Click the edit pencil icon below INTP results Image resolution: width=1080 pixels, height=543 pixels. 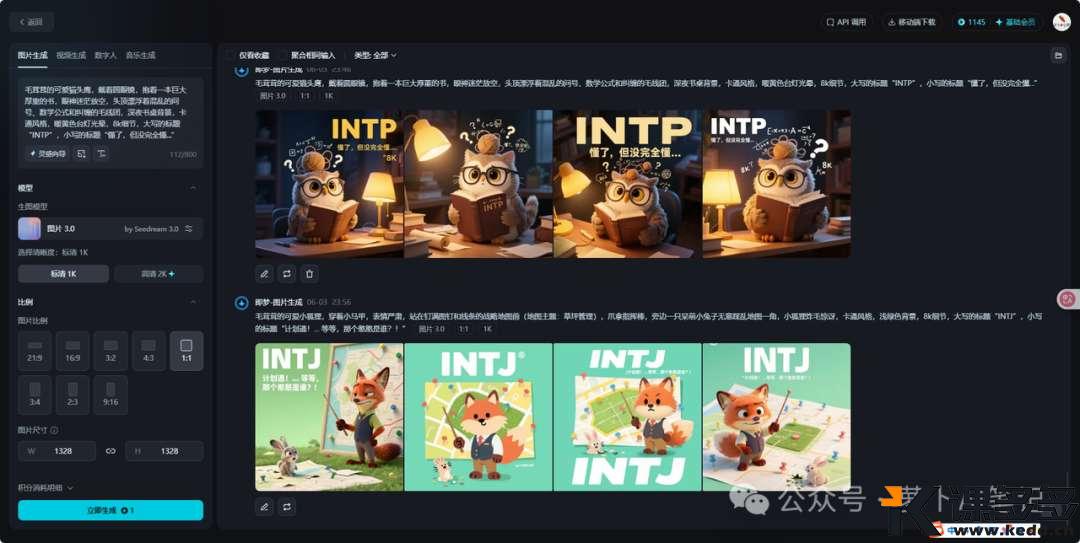point(264,273)
